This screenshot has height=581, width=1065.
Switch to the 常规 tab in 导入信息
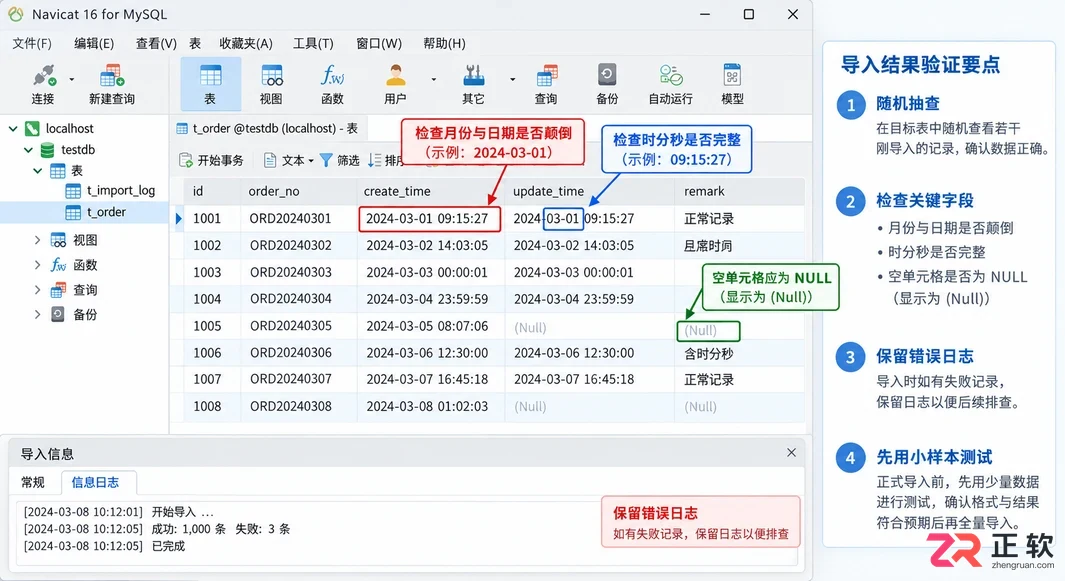pyautogui.click(x=33, y=482)
